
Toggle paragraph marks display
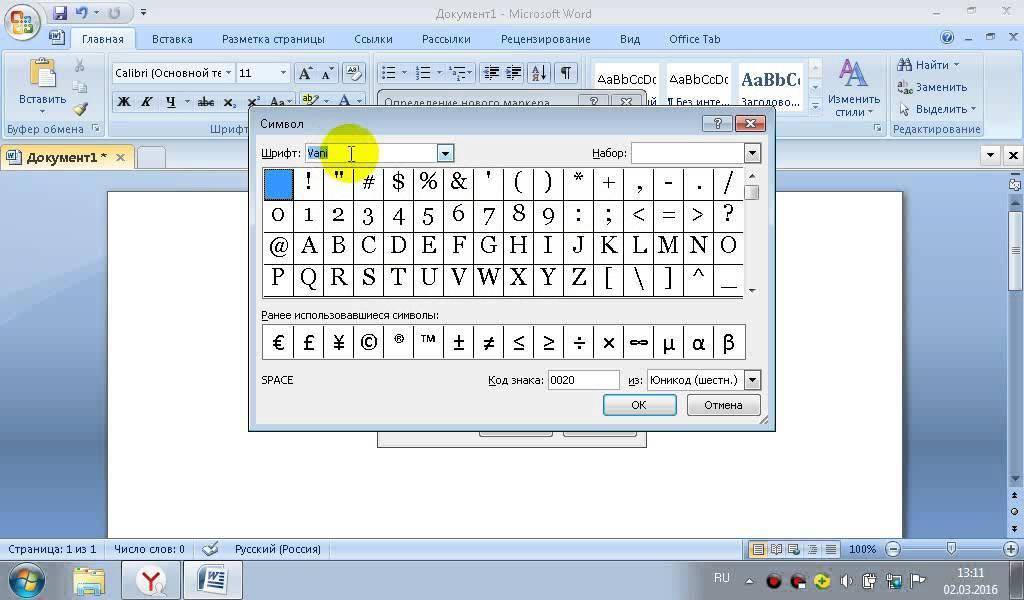tap(566, 73)
